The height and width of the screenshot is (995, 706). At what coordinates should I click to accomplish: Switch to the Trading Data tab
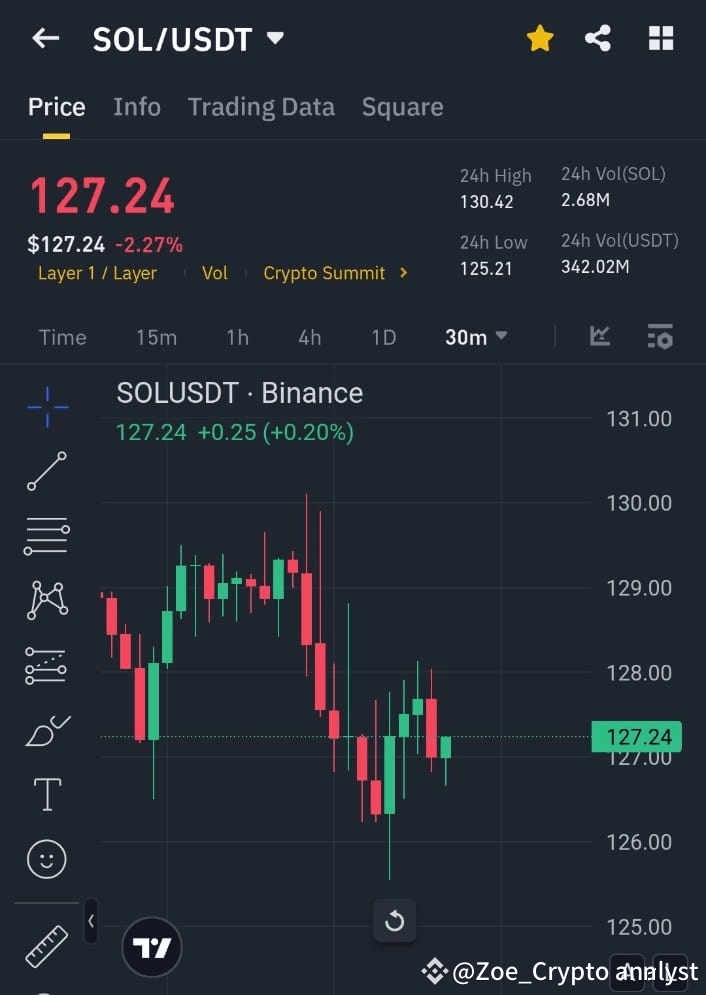click(x=261, y=107)
